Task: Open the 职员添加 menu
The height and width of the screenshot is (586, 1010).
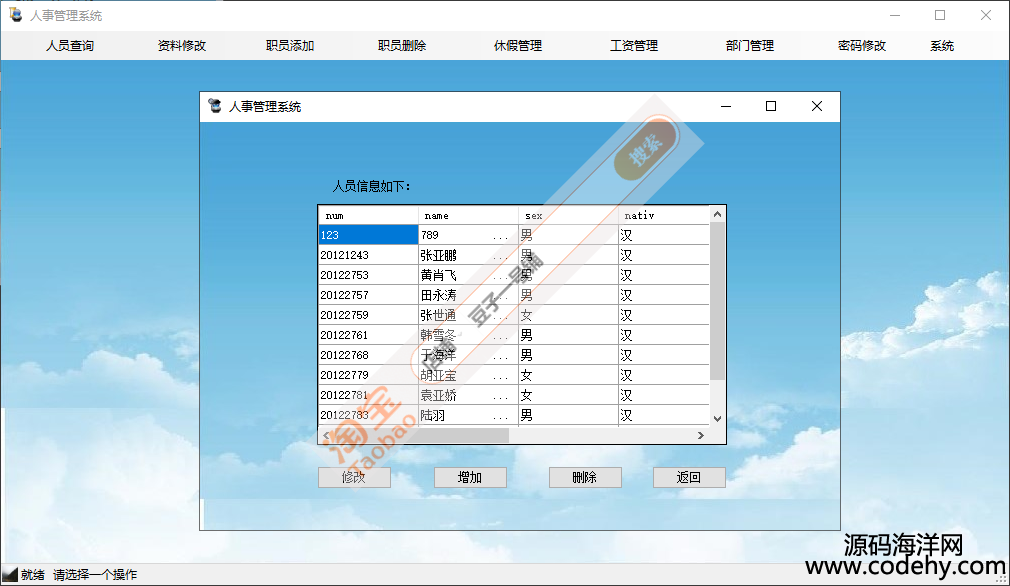Action: coord(290,46)
